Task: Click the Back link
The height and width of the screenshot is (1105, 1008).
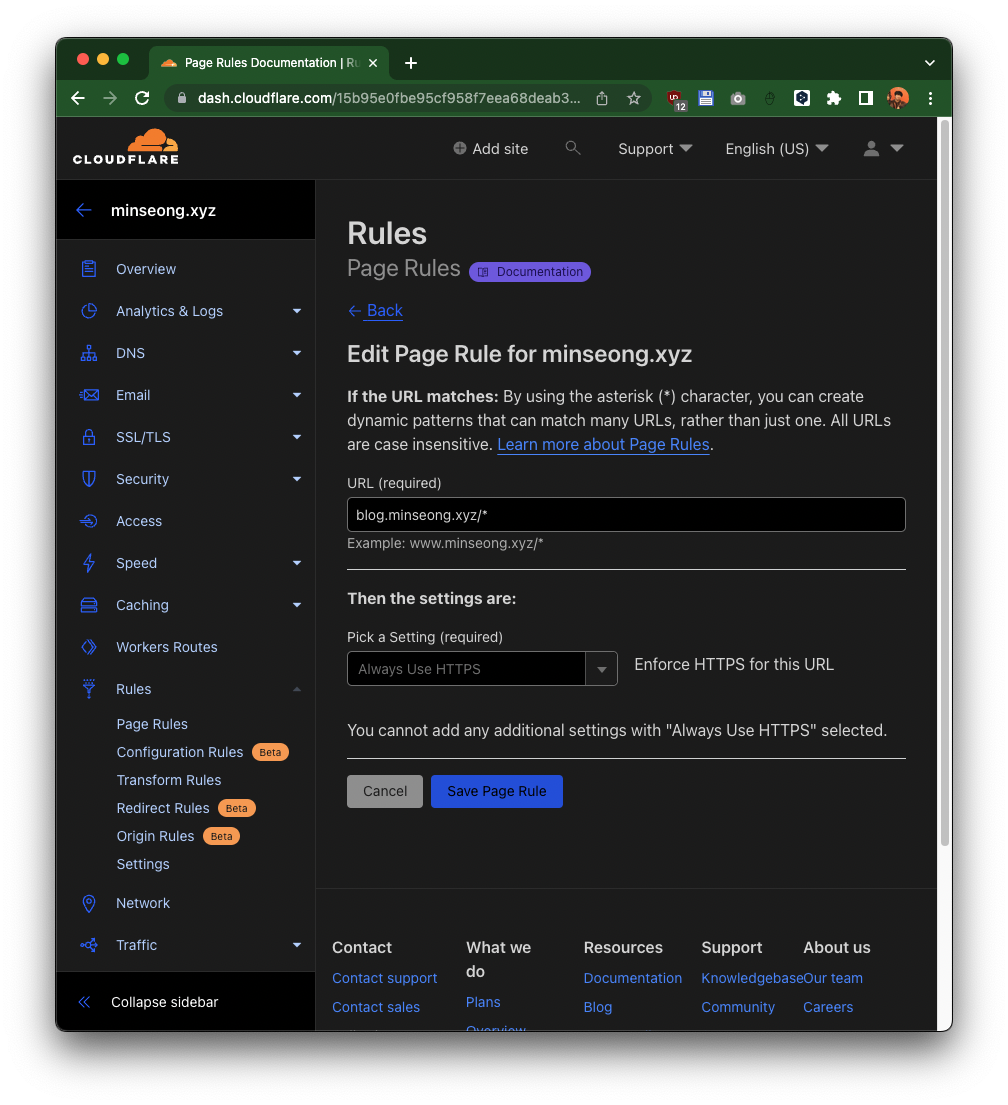Action: [376, 311]
